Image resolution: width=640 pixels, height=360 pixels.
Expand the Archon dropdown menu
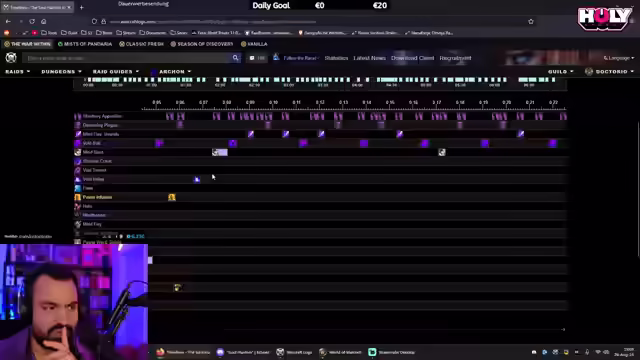click(x=171, y=71)
